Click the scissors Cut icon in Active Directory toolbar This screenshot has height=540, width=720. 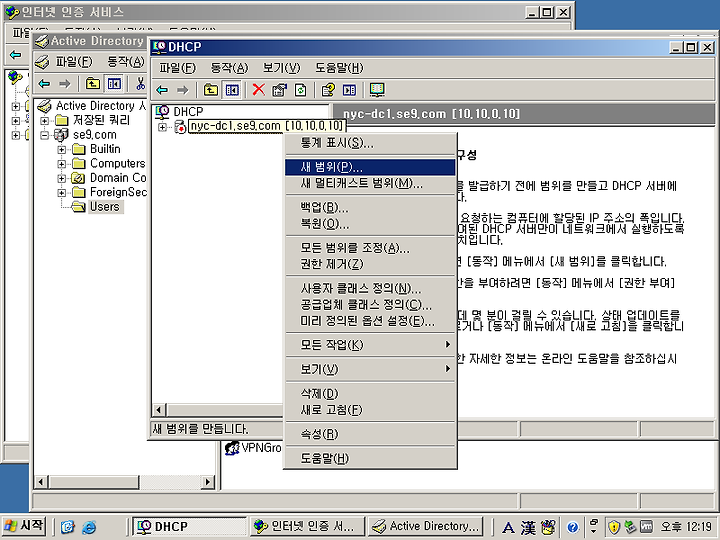pyautogui.click(x=141, y=84)
